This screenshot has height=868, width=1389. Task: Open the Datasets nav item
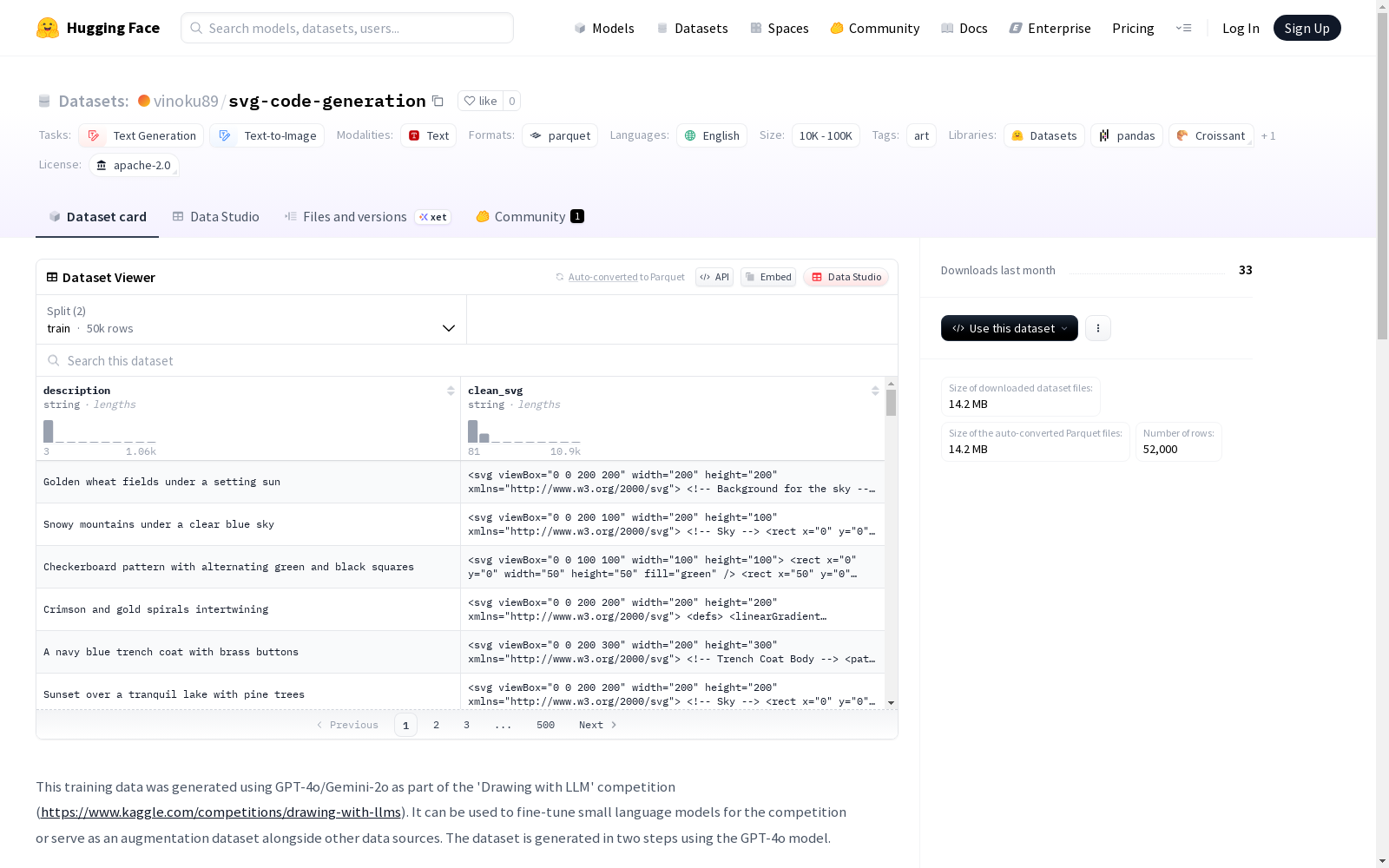click(x=692, y=28)
